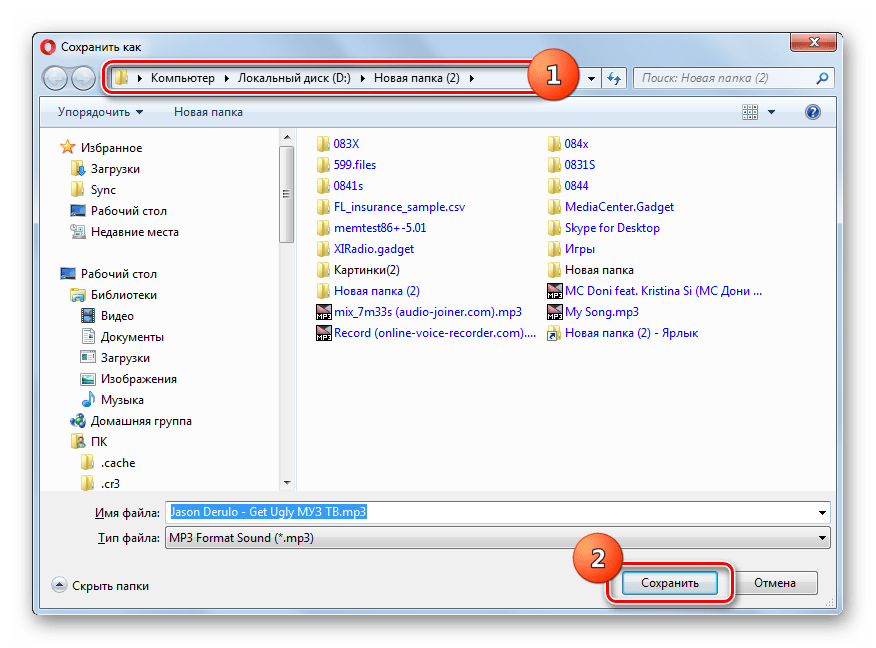Open the Упорядочить dropdown menu

[100, 112]
